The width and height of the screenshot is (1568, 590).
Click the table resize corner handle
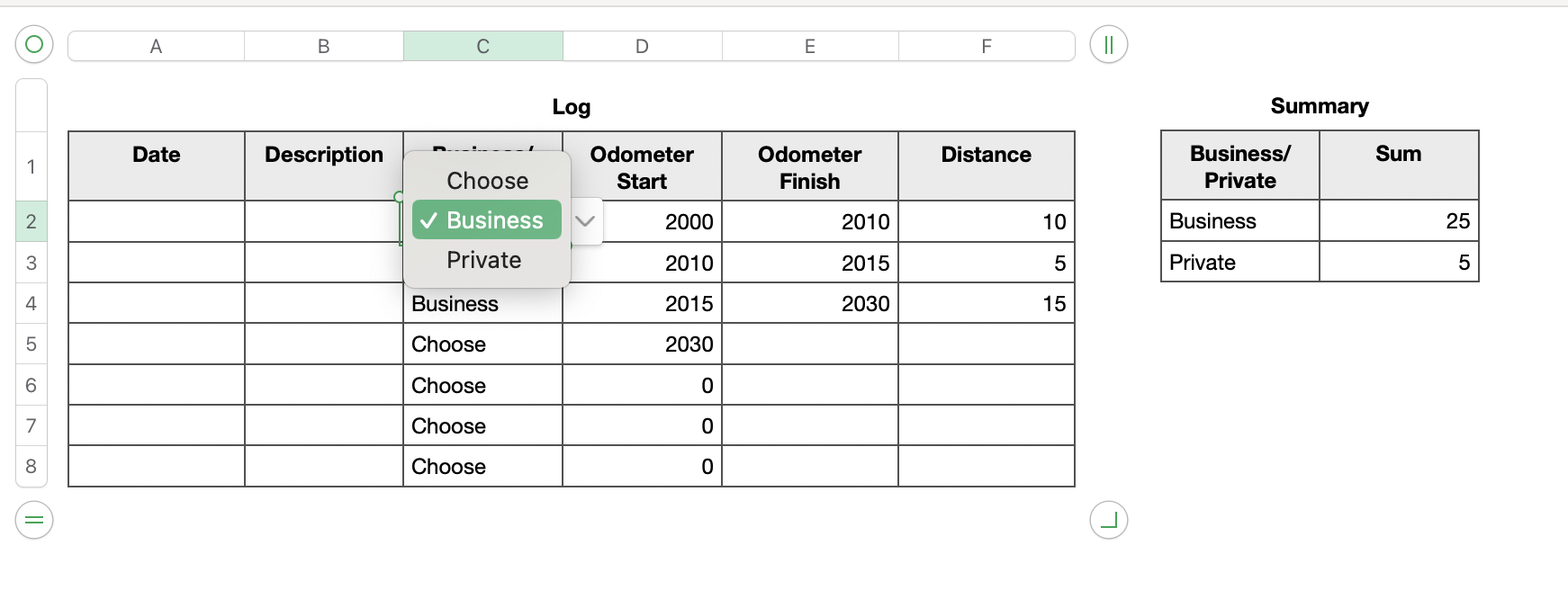click(x=1108, y=520)
